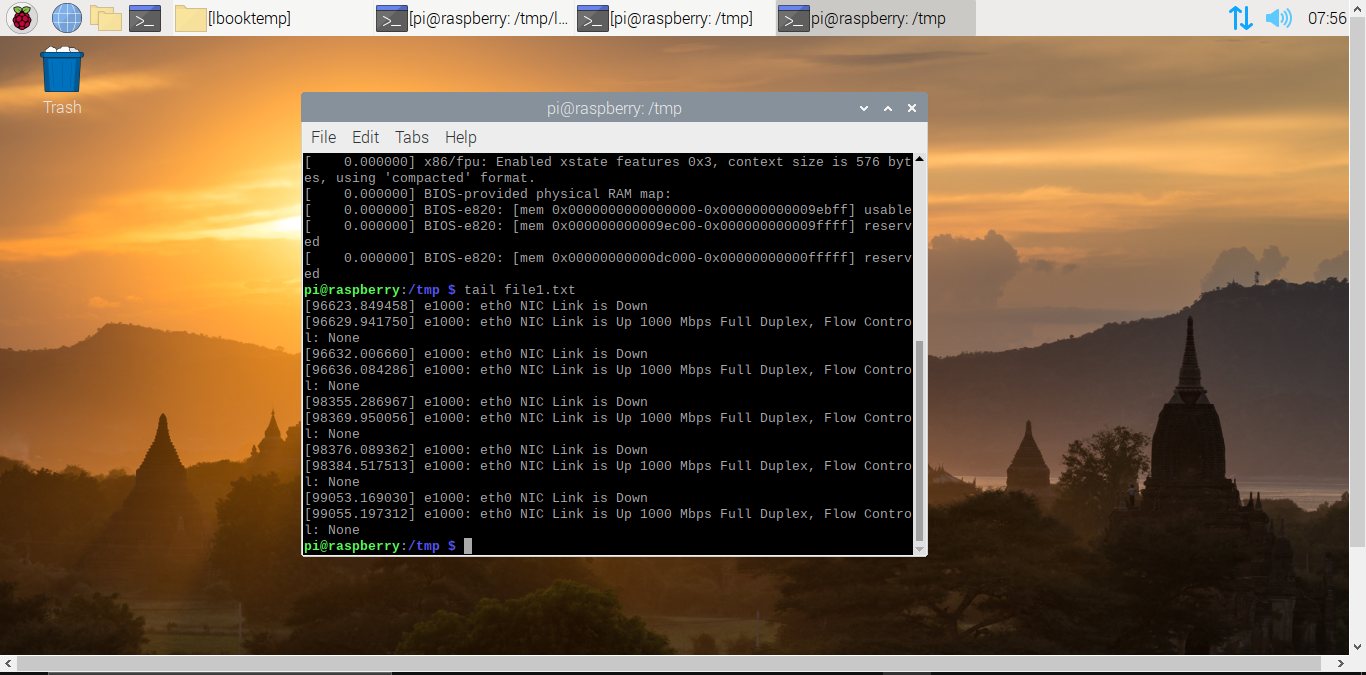The image size is (1366, 675).
Task: Click the log line starting [96629.941750]
Action: 608,330
